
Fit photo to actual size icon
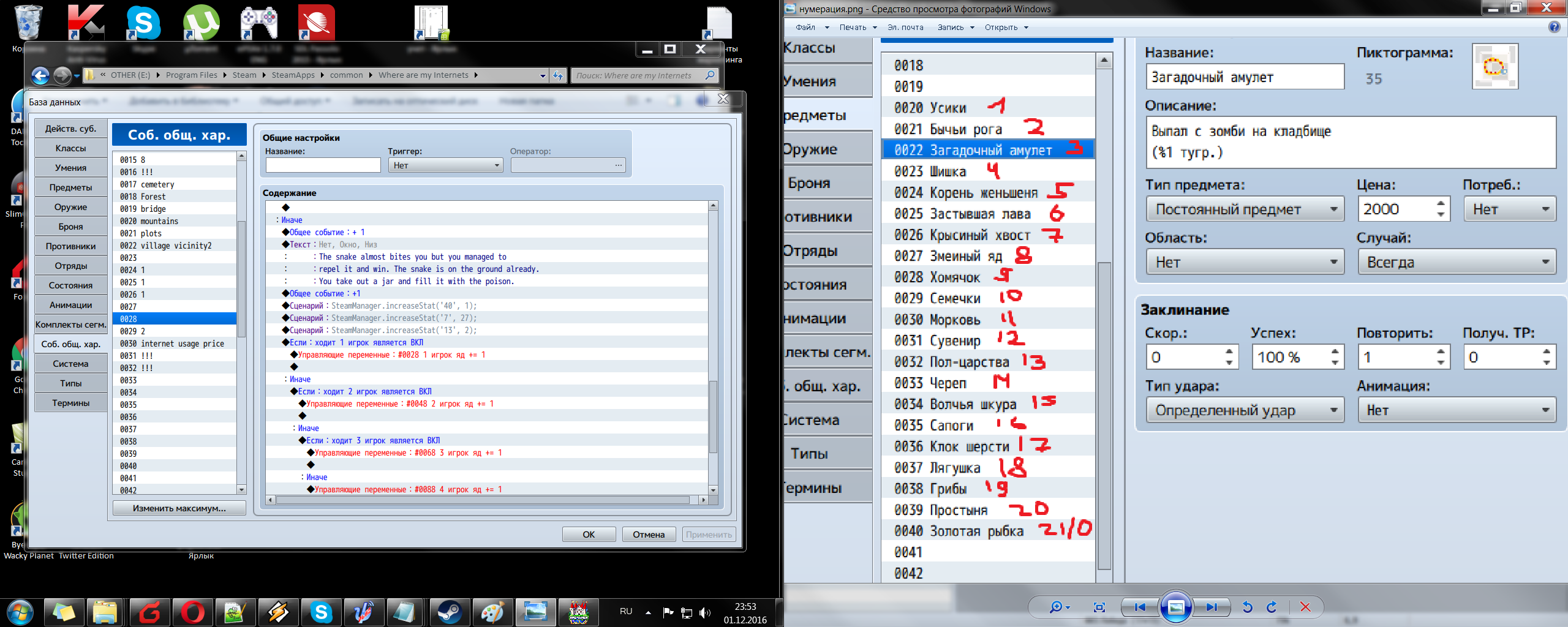click(x=1099, y=607)
